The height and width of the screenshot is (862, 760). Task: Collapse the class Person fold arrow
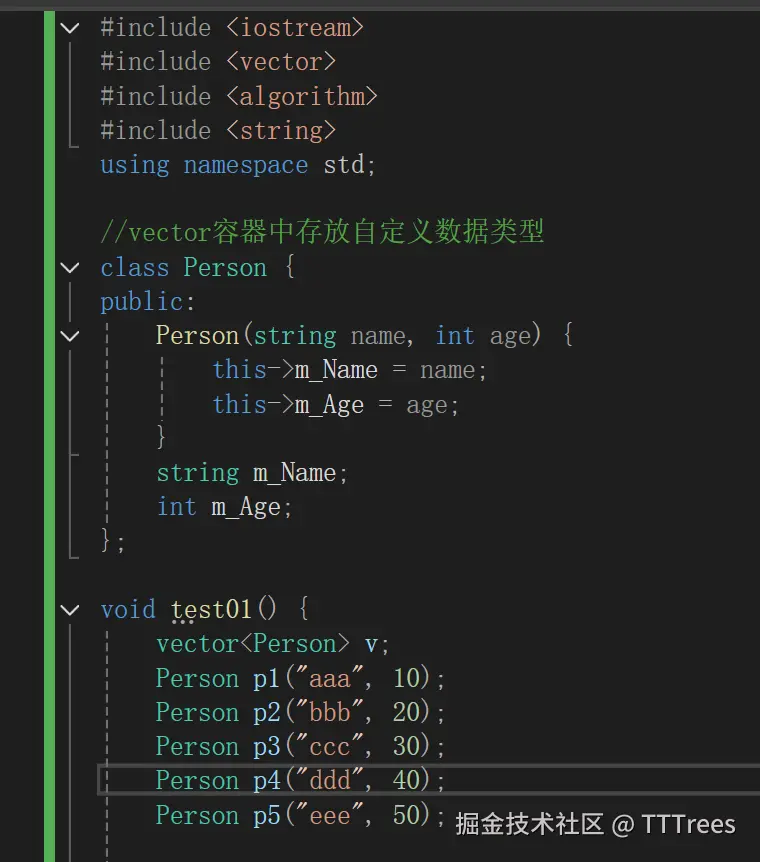(69, 267)
